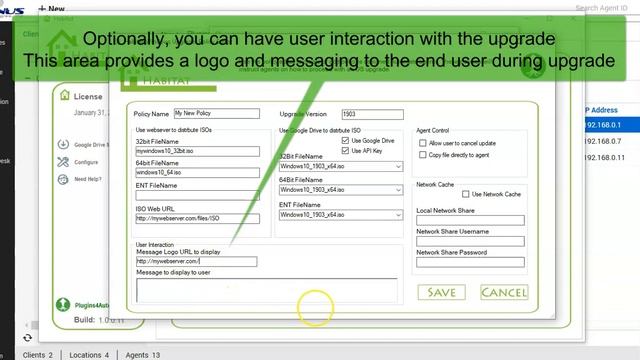The image size is (640, 360).
Task: Click the New button in top toolbar
Action: 51,8
